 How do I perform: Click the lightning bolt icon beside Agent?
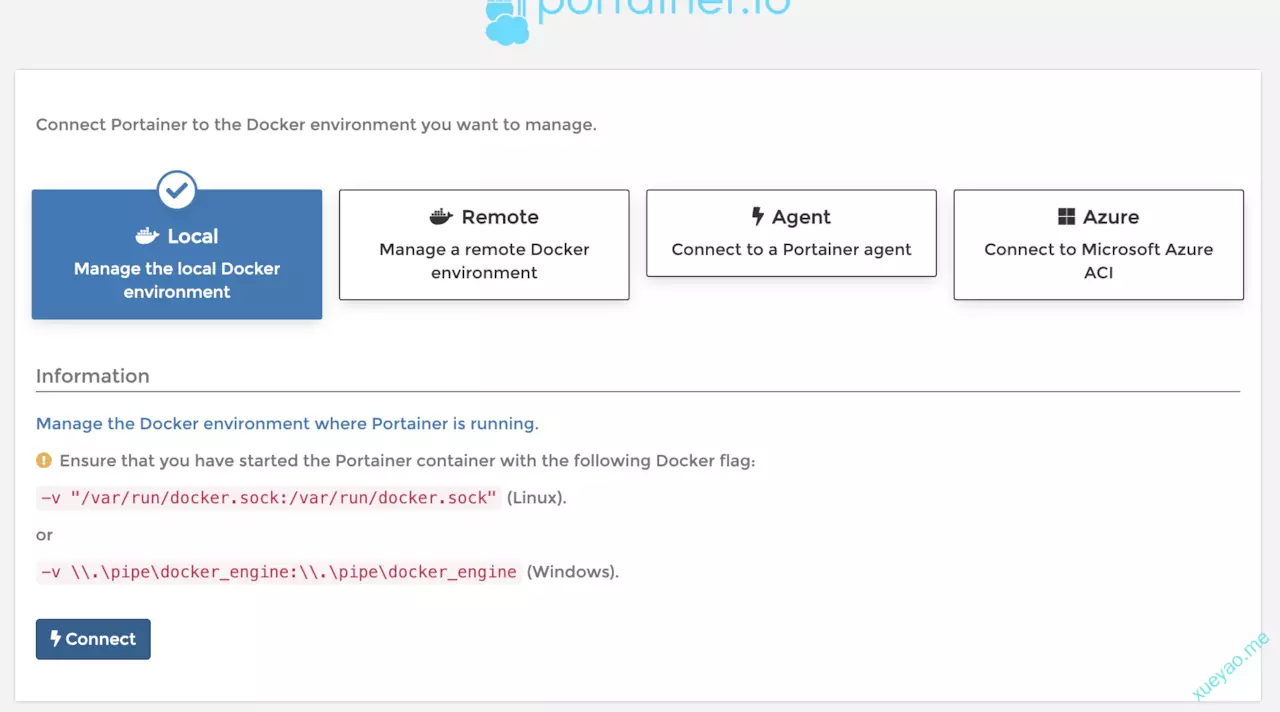pyautogui.click(x=757, y=217)
